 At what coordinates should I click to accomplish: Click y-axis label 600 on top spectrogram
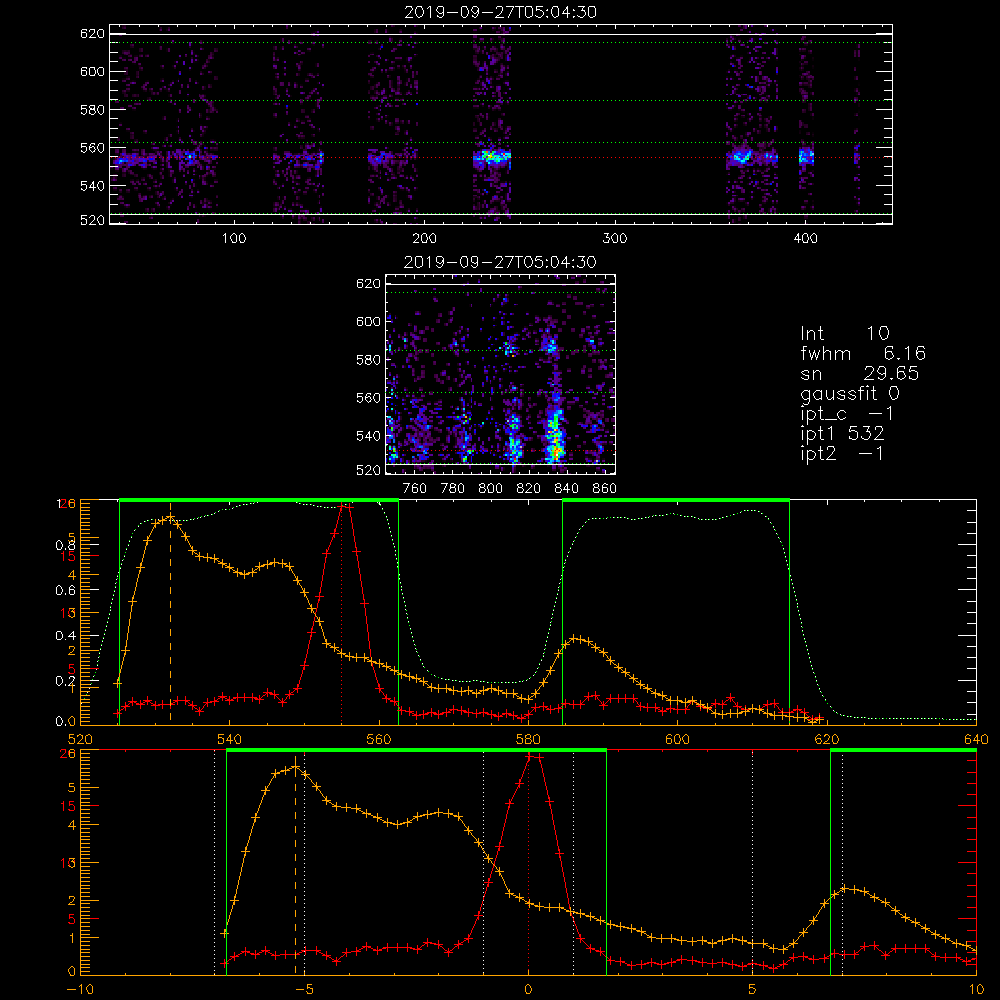(x=92, y=71)
